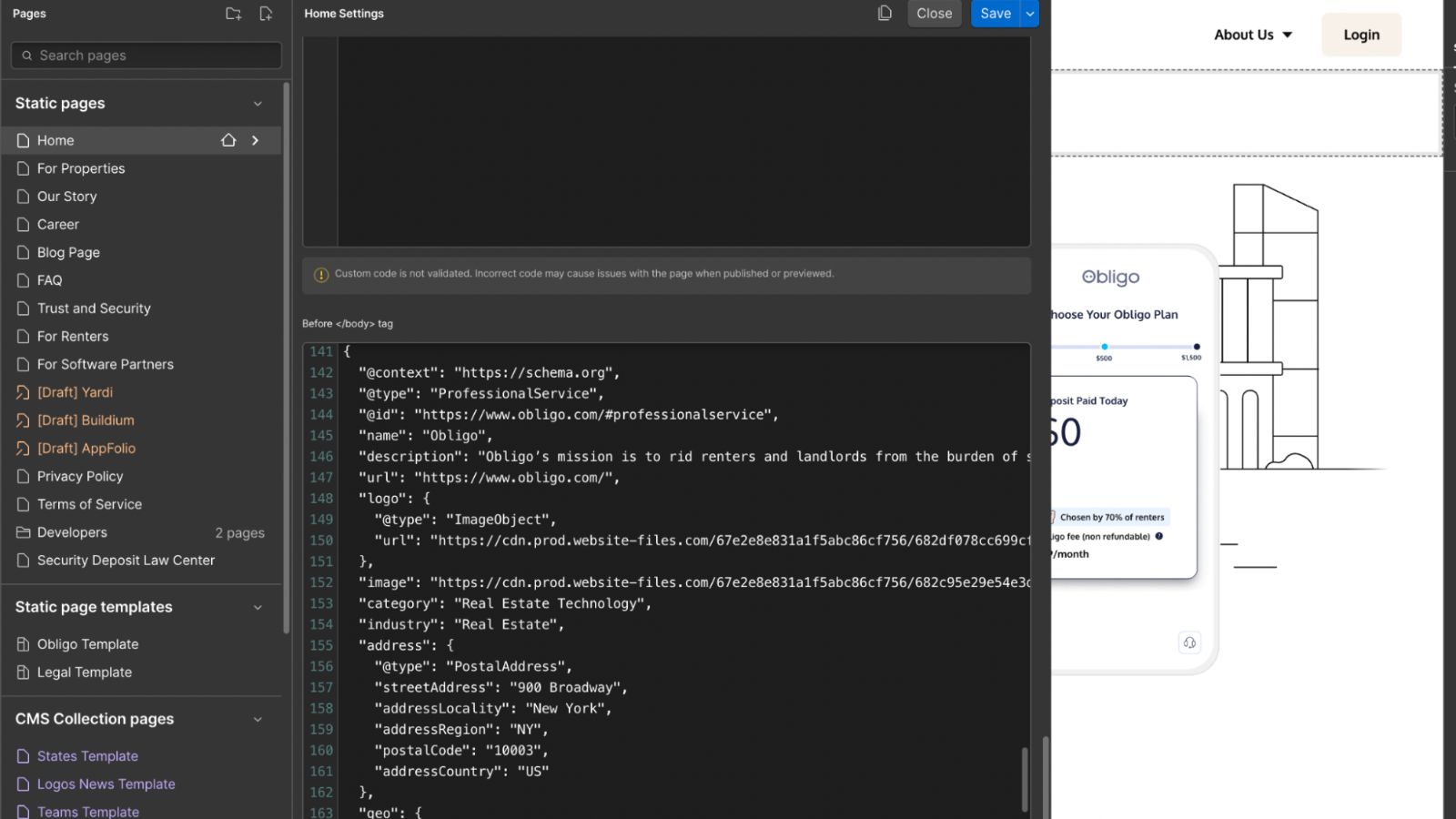Image resolution: width=1456 pixels, height=819 pixels.
Task: Open the [Draft] AppFolio page
Action: point(141,449)
